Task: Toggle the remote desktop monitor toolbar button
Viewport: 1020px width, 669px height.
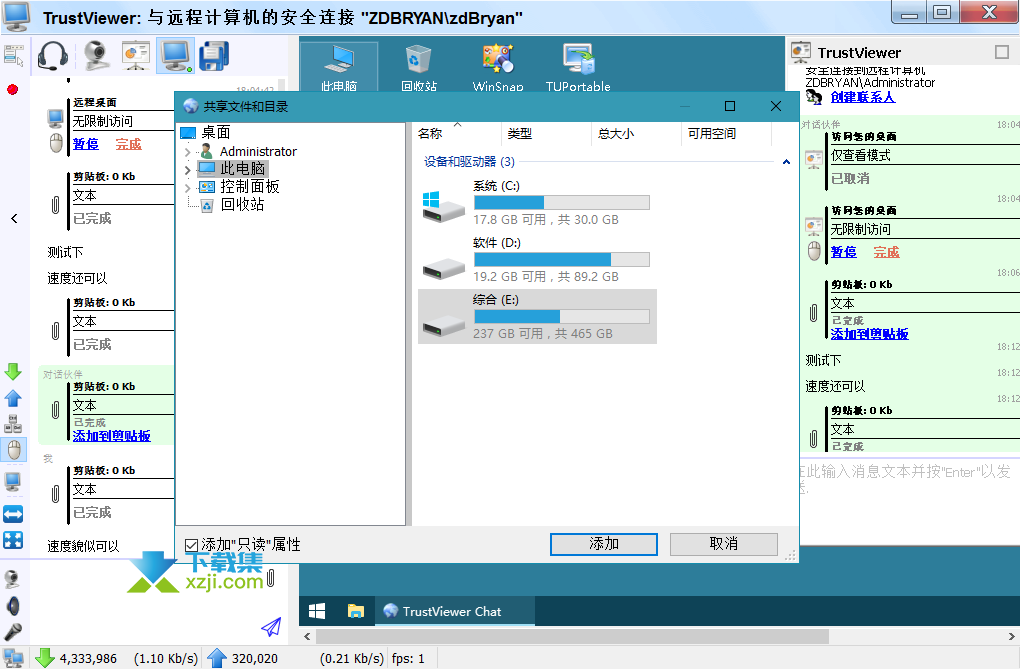Action: [176, 55]
